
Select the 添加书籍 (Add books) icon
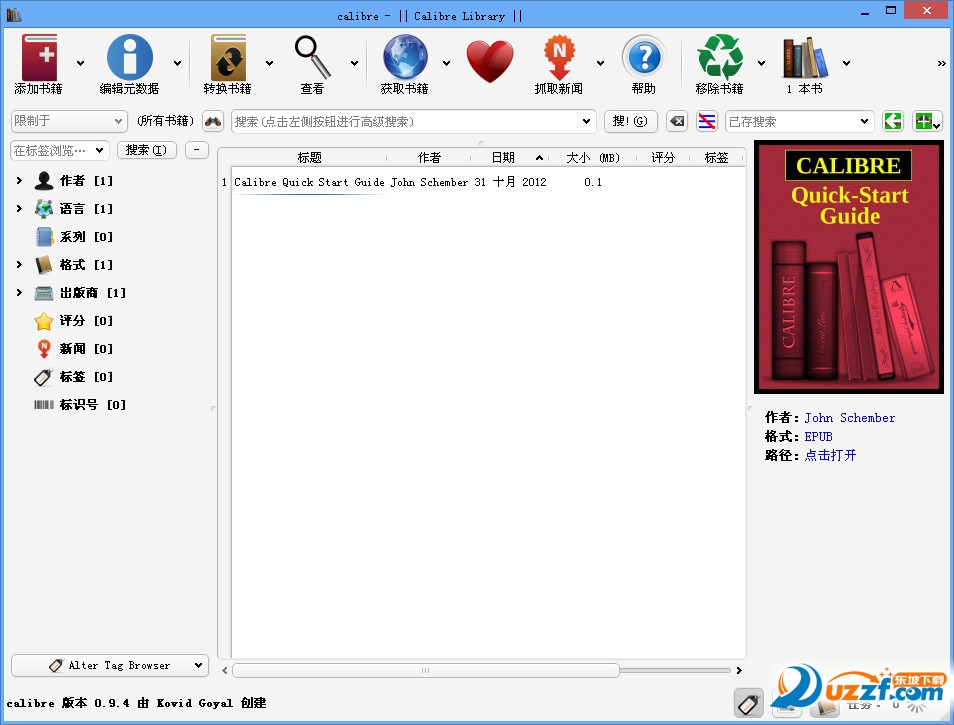[38, 58]
